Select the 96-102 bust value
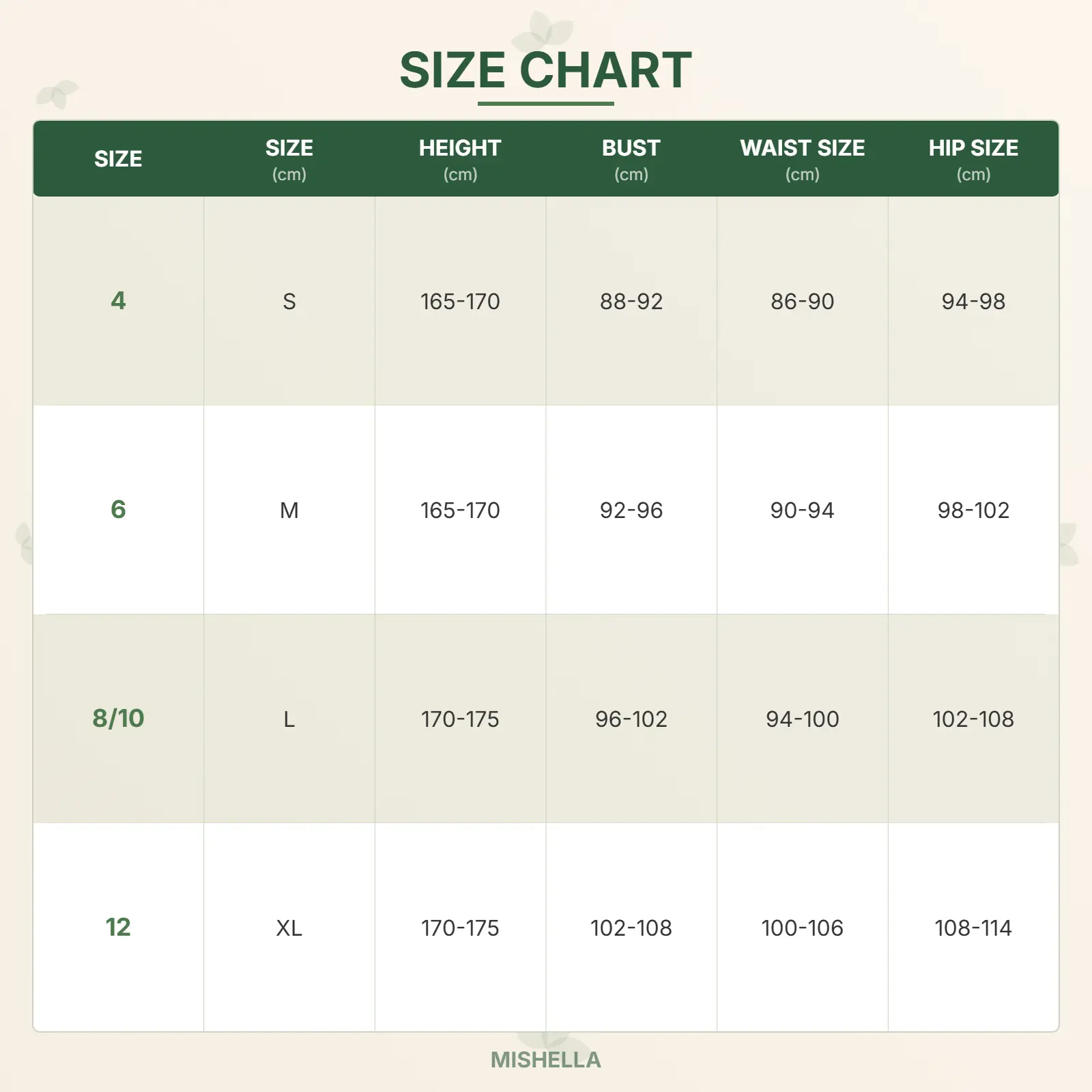The image size is (1092, 1092). [x=631, y=719]
